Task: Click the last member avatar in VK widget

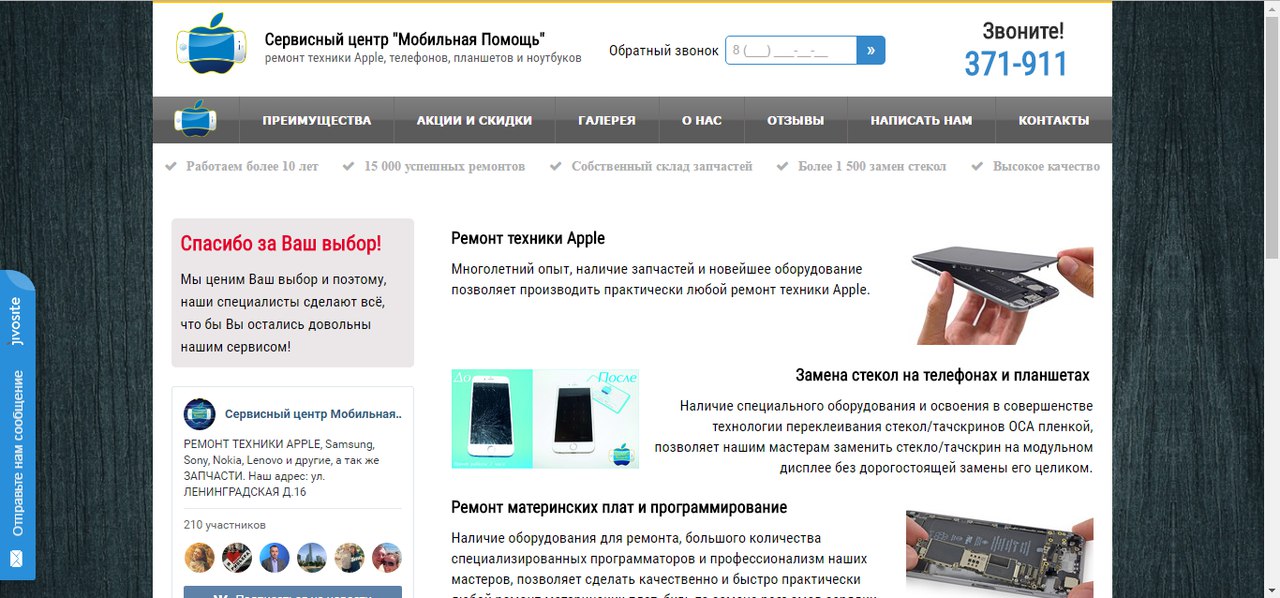Action: click(x=386, y=557)
